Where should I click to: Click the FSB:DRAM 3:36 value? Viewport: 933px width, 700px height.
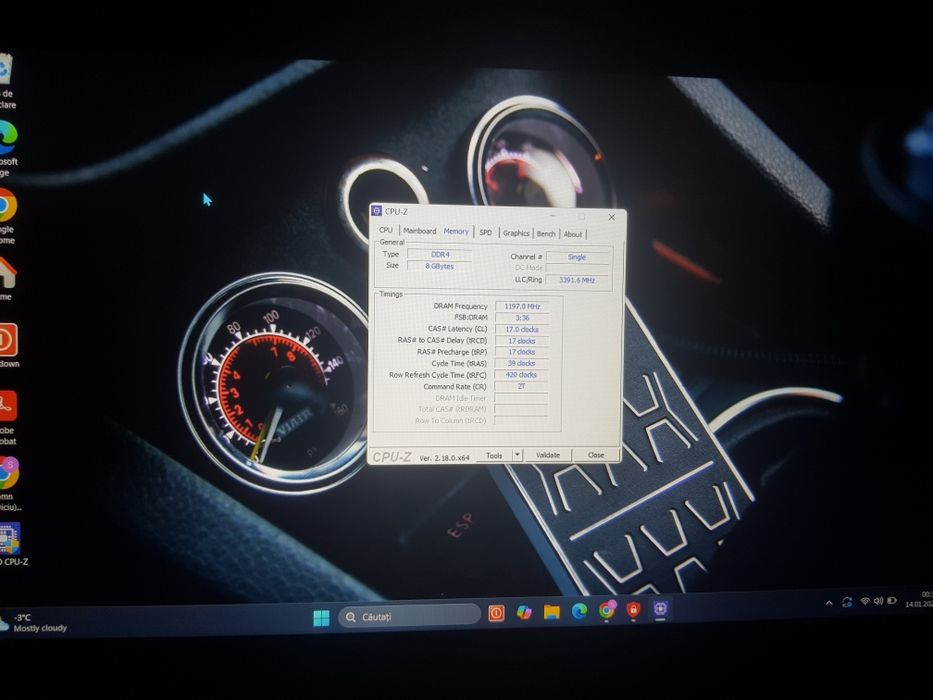[x=522, y=318]
